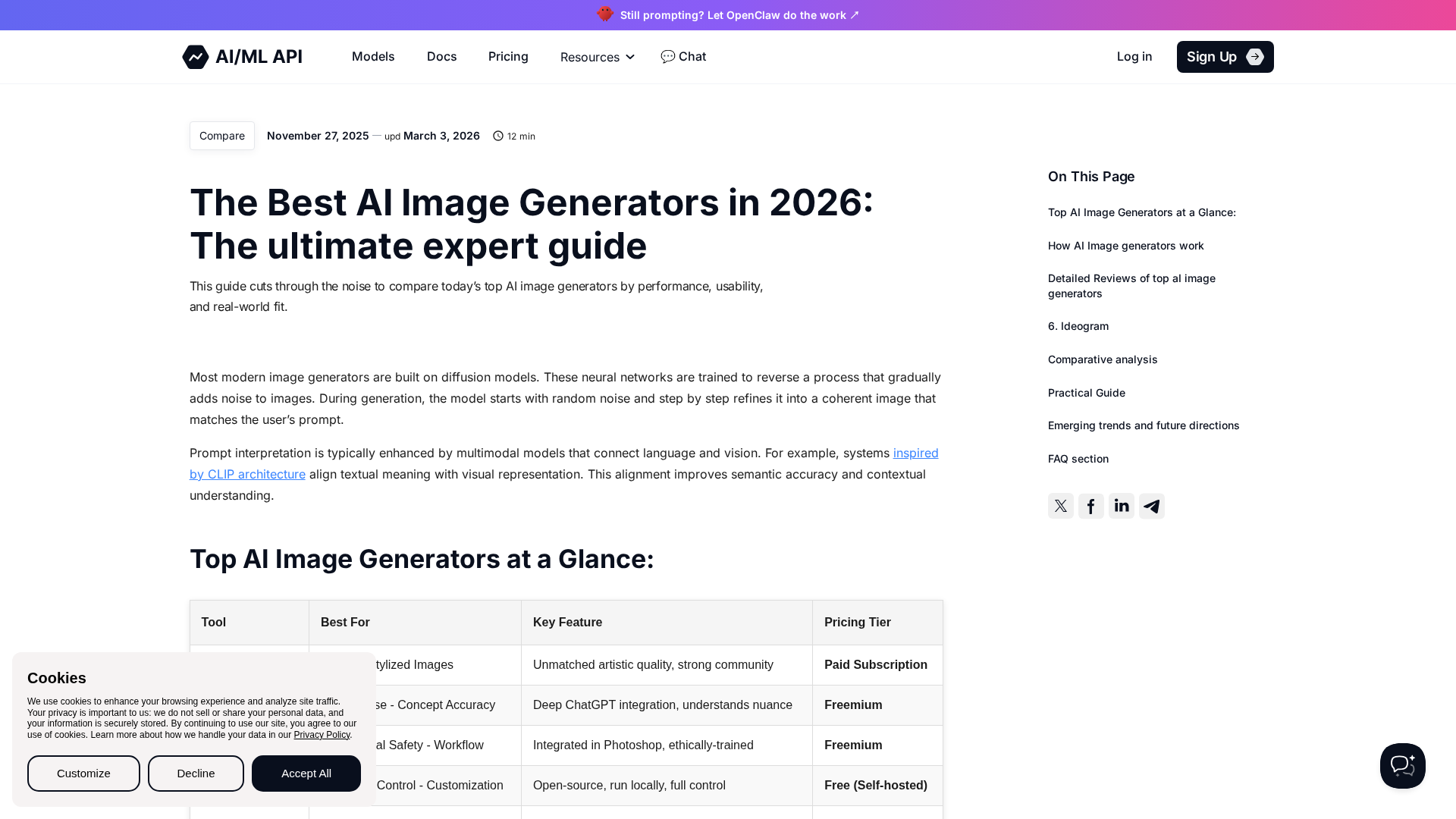Customize cookie preferences
Screen dimensions: 1456x819
pyautogui.click(x=83, y=773)
